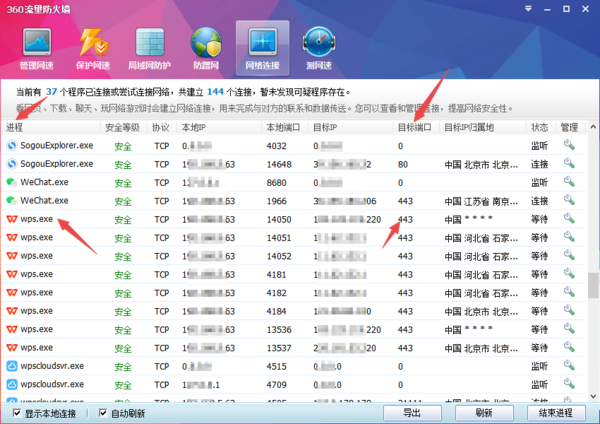Viewport: 600px width, 424px height.
Task: Click the vertical scrollbar thumb
Action: coord(593,285)
